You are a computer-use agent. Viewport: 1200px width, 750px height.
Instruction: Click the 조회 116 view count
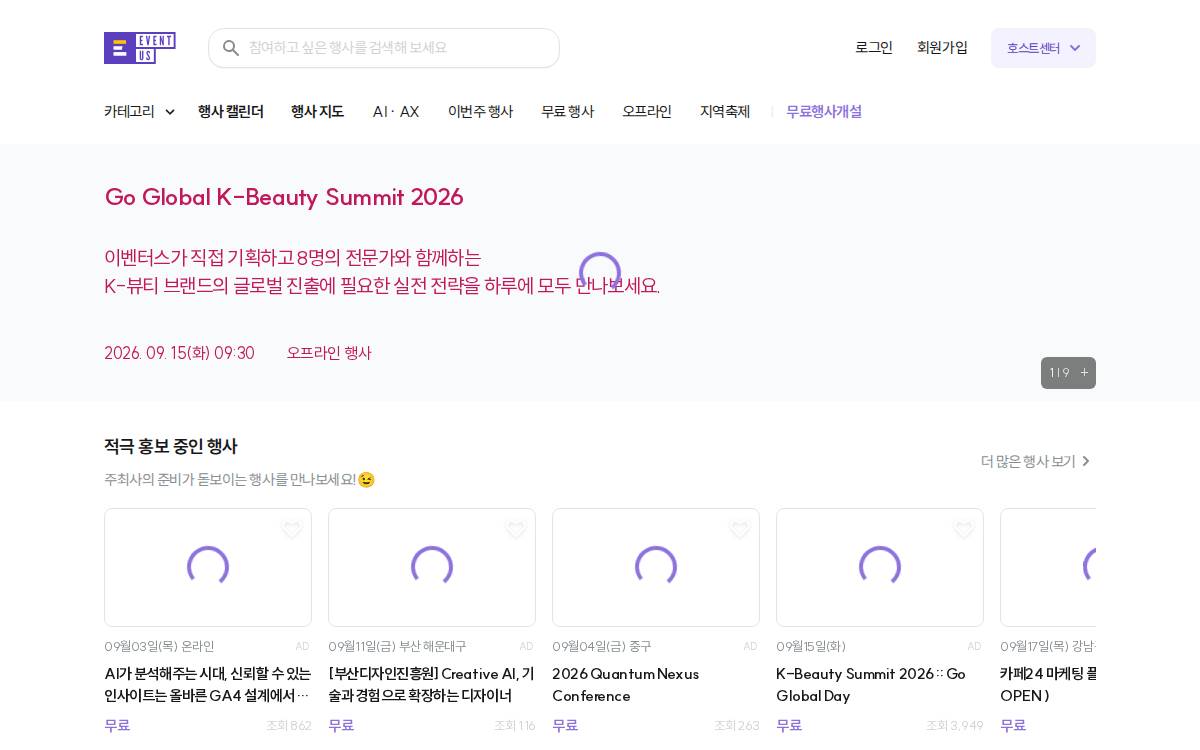tap(515, 726)
